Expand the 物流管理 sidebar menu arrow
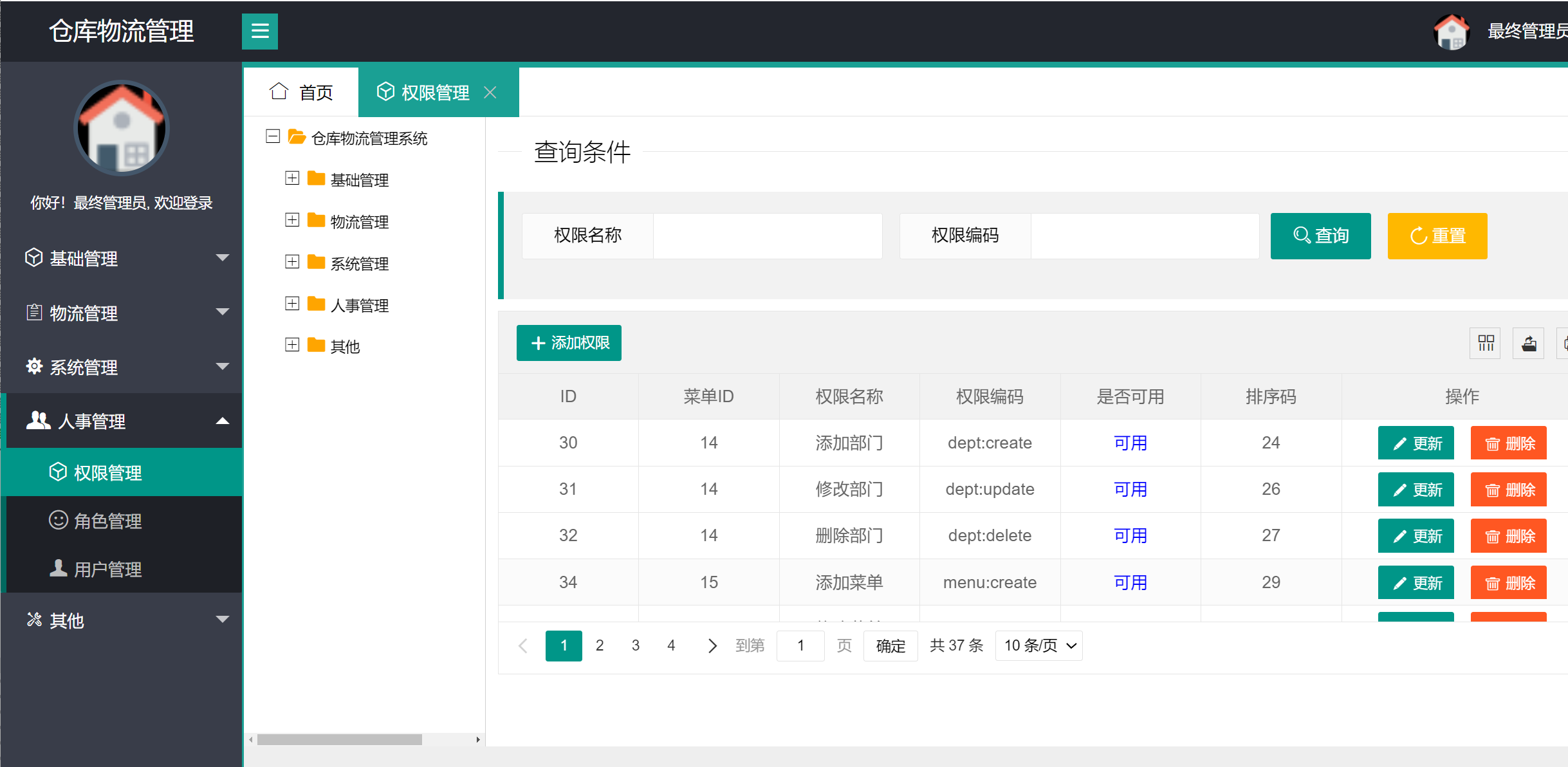Viewport: 1568px width, 767px height. tap(223, 312)
